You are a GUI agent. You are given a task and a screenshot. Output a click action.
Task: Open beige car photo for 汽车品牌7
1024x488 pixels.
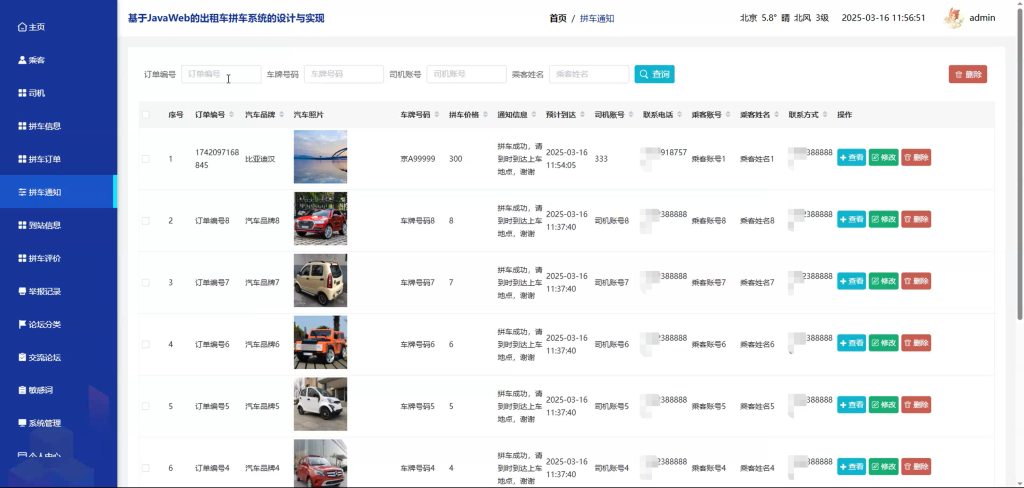click(x=321, y=280)
